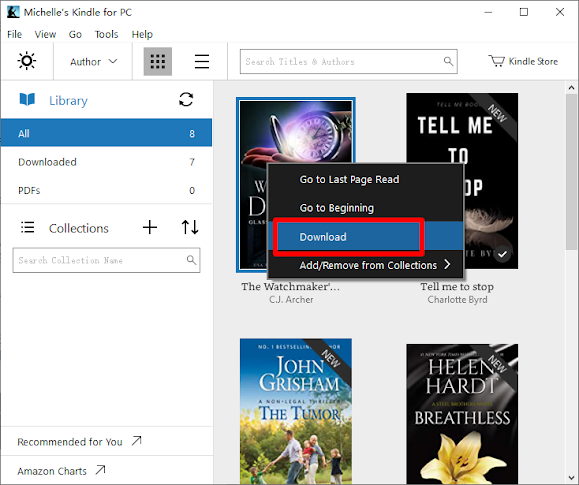
Task: Click the Collections list icon
Action: pos(28,227)
